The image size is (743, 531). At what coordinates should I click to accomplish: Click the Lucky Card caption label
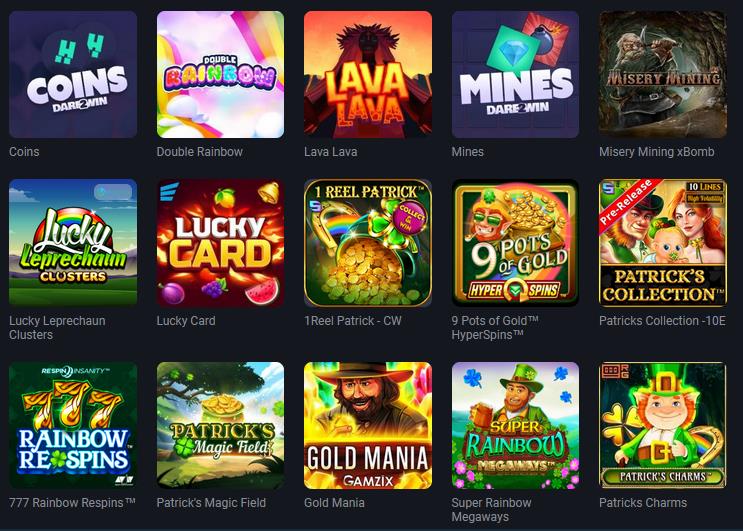[186, 321]
